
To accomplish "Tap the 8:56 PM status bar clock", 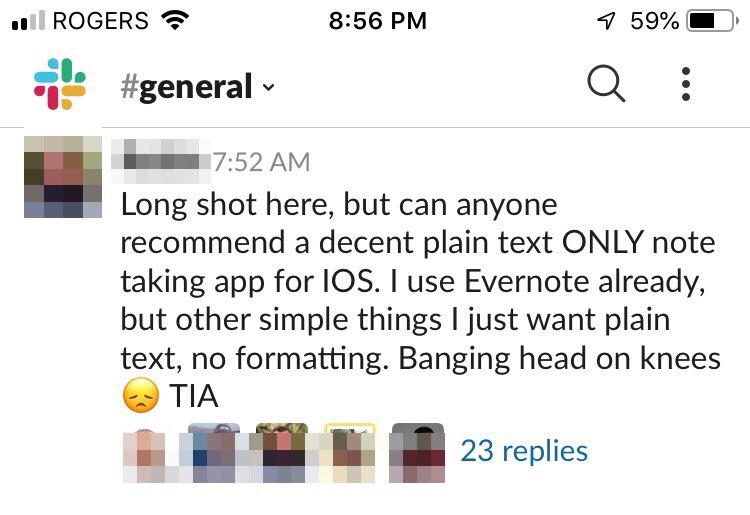I will (x=377, y=21).
